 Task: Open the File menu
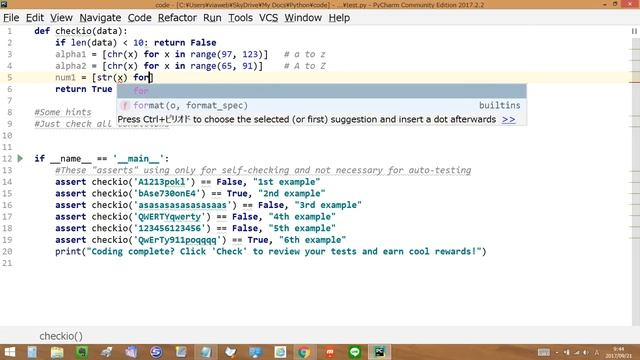[11, 18]
